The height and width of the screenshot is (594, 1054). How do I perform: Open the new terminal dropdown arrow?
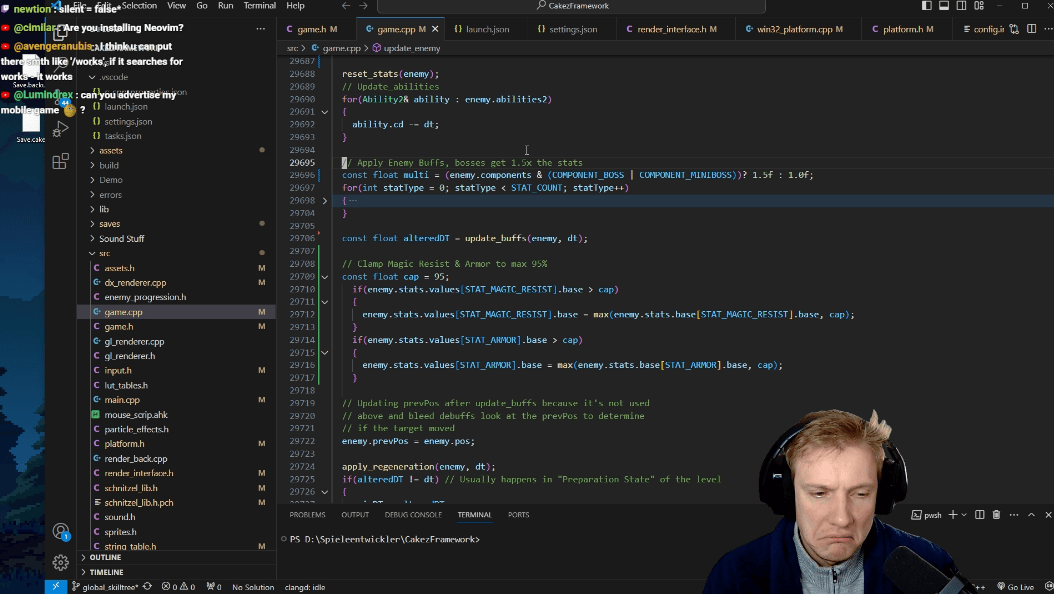coord(963,515)
